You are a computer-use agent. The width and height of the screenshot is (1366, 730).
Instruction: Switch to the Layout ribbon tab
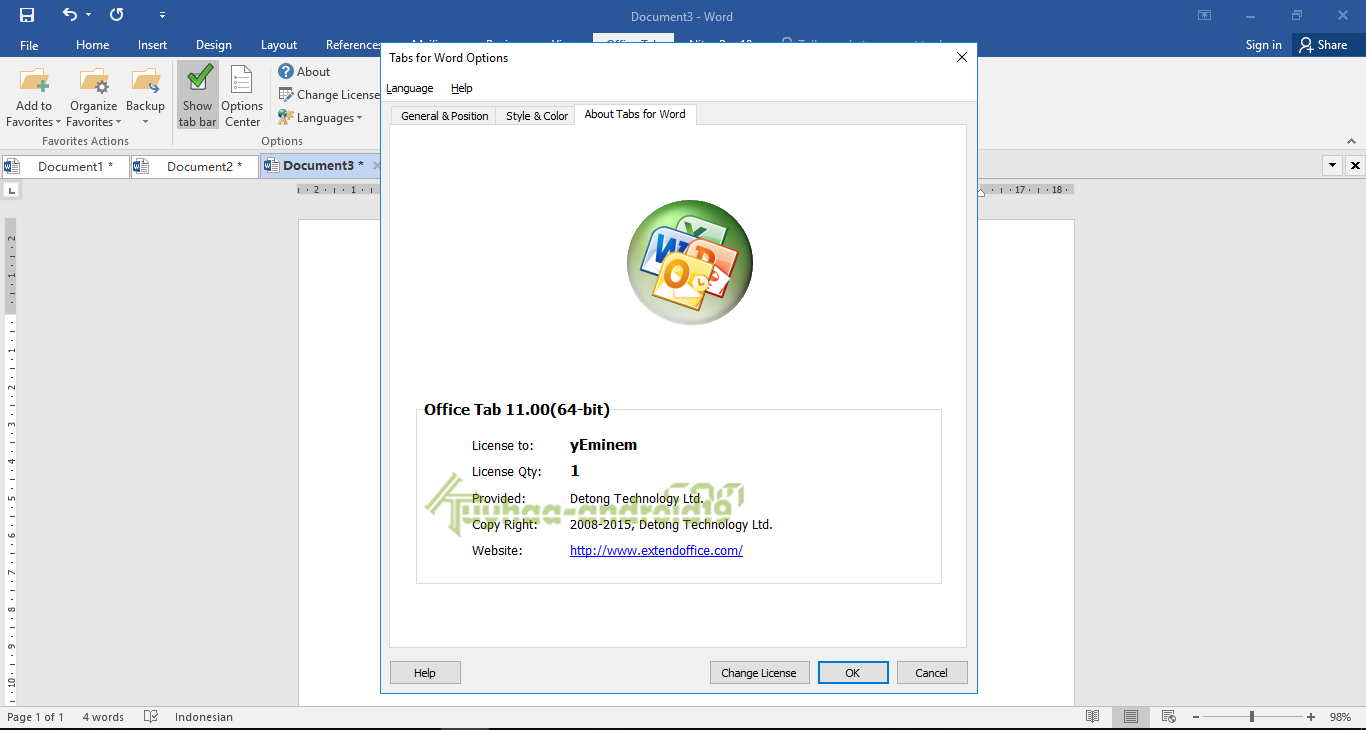point(279,45)
